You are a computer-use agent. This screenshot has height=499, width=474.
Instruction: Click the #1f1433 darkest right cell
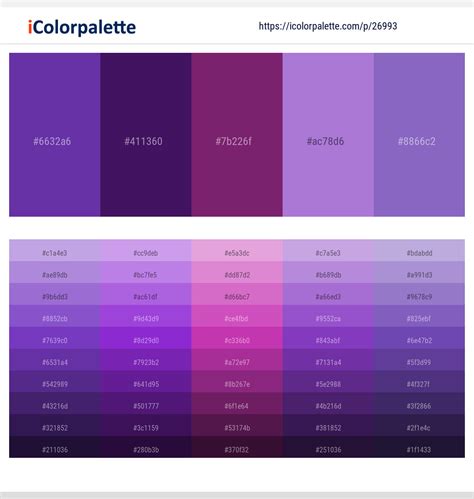[x=419, y=447]
